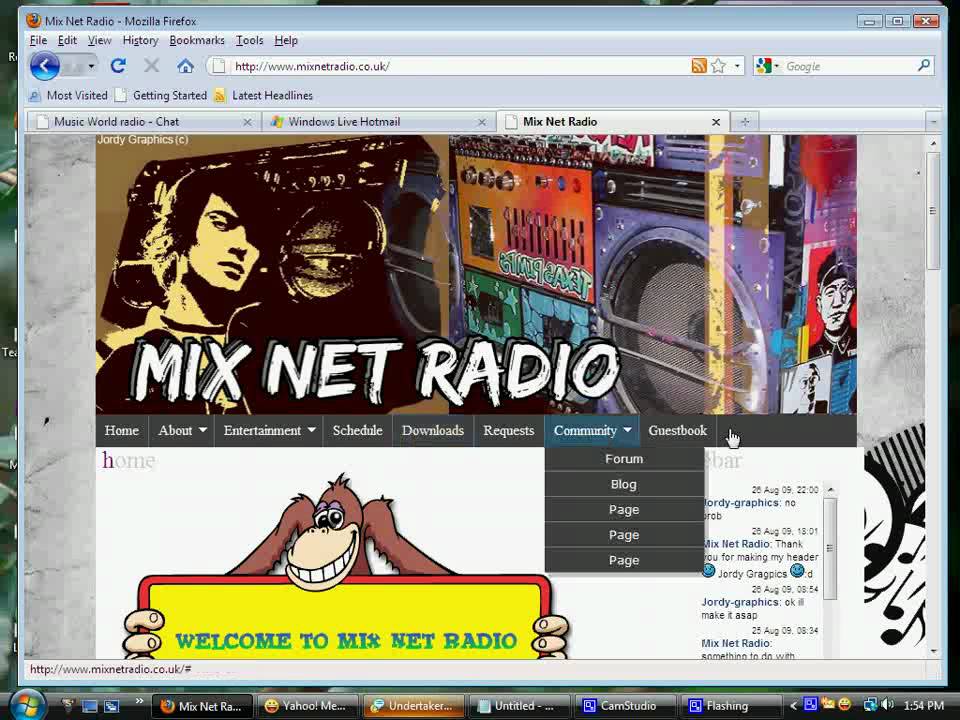Viewport: 960px width, 720px height.
Task: Expand the Entertainment nav menu
Action: (269, 430)
